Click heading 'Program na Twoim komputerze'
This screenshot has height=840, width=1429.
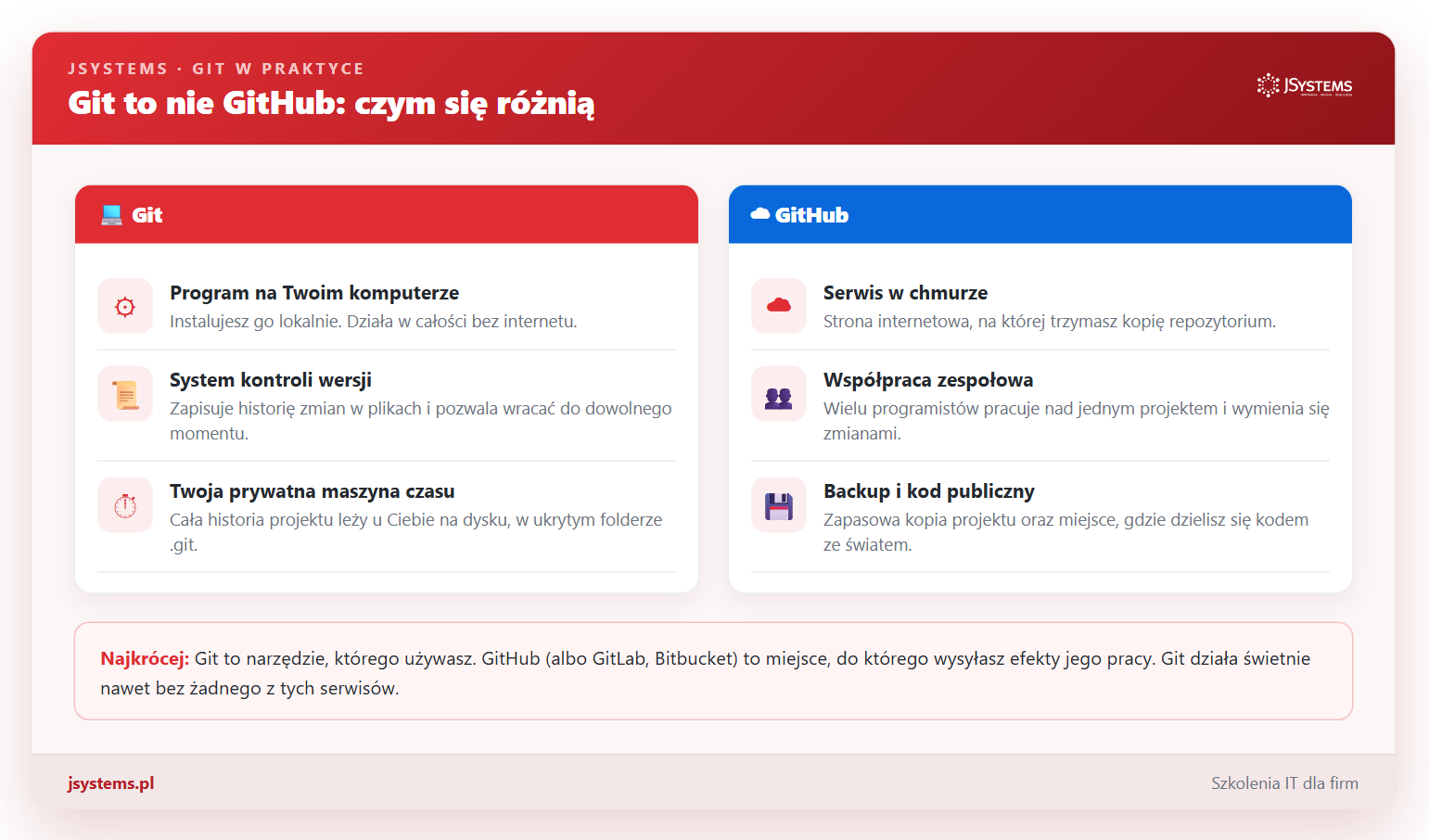(x=314, y=293)
